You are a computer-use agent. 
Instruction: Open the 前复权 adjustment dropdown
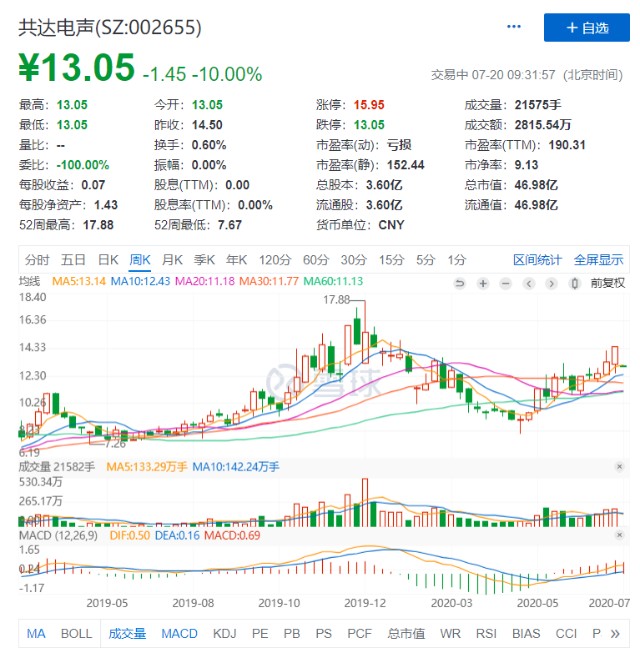coord(606,283)
